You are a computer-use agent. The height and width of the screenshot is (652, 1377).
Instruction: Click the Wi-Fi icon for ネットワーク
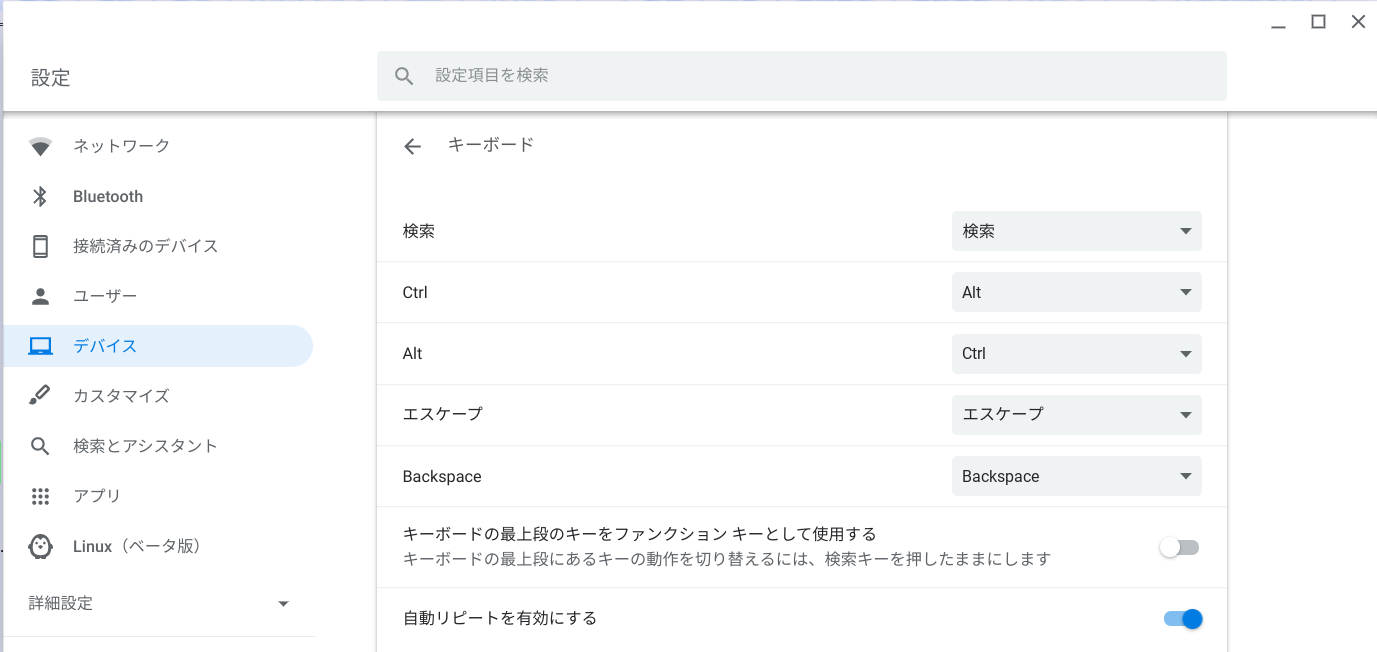click(x=40, y=147)
